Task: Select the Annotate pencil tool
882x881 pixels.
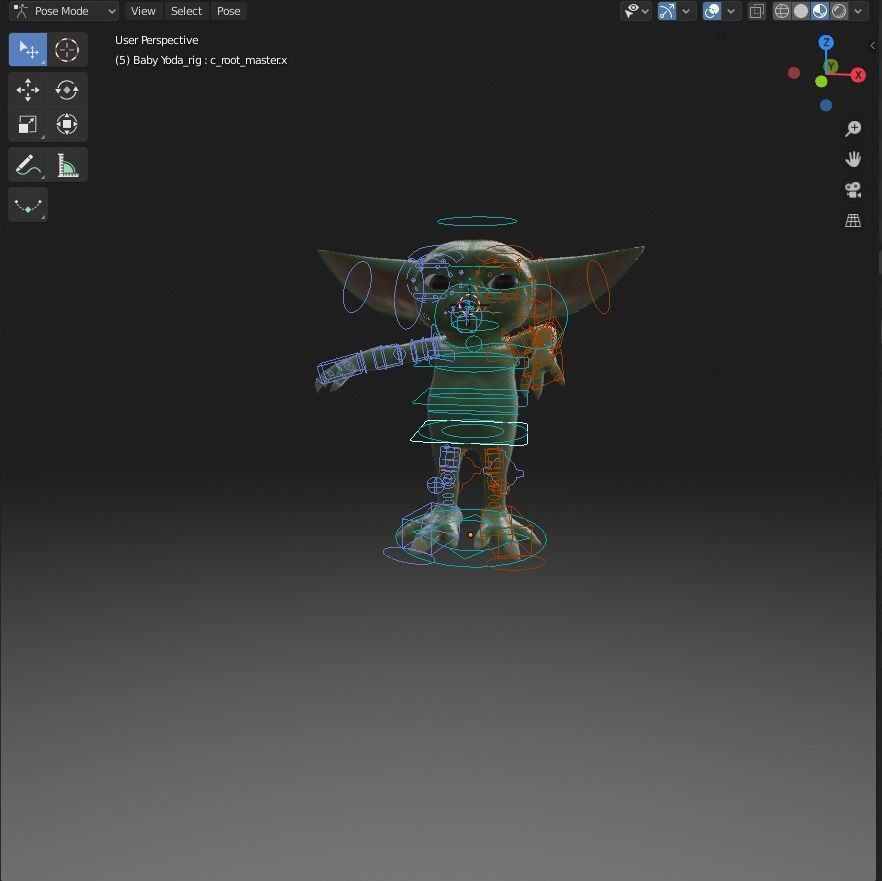Action: coord(28,165)
